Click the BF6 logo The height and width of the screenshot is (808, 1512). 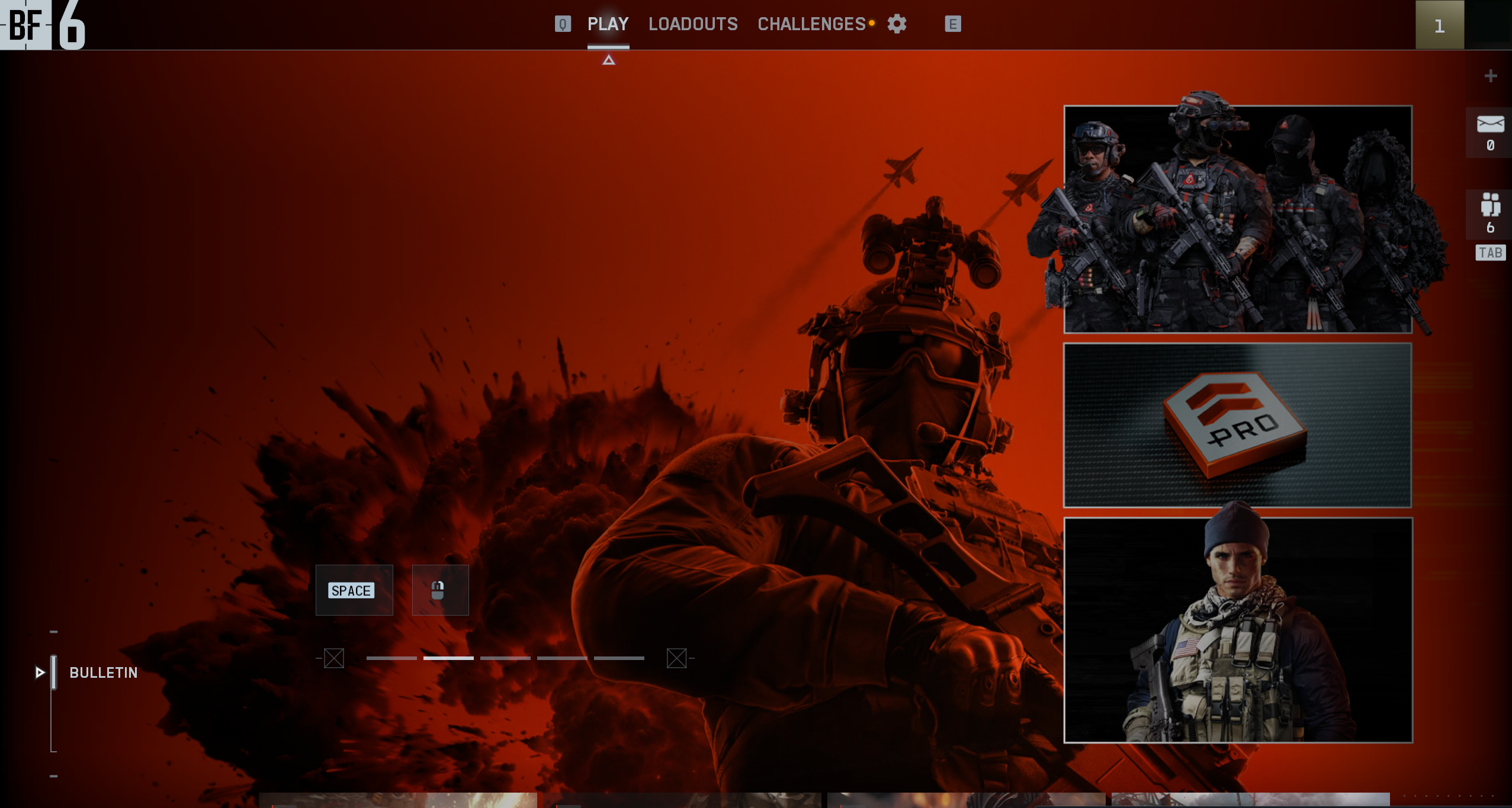[x=43, y=25]
